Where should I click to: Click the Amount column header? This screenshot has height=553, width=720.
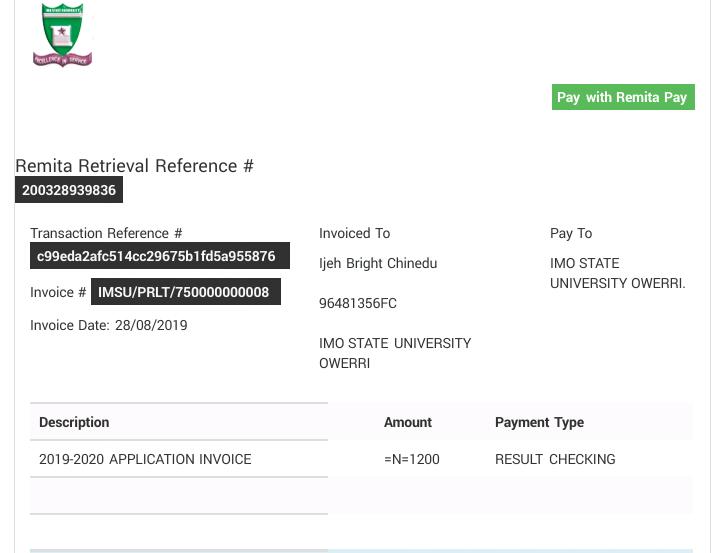408,422
